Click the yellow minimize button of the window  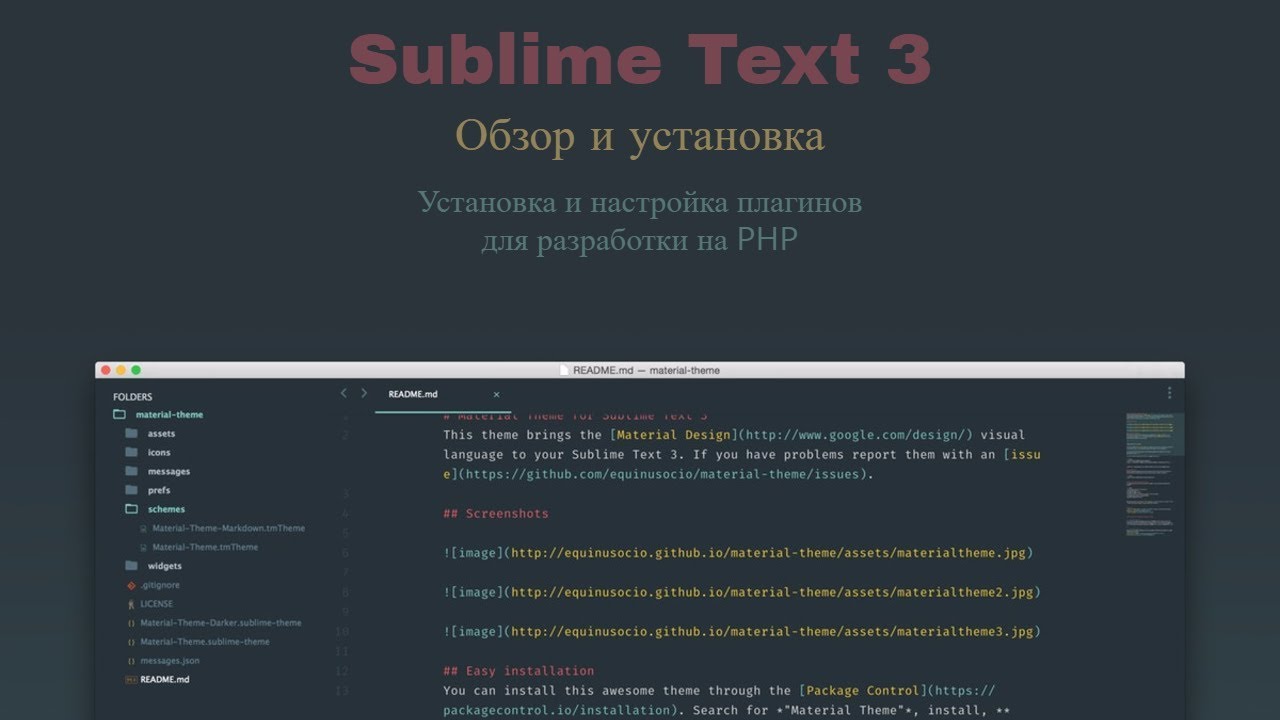tap(121, 370)
